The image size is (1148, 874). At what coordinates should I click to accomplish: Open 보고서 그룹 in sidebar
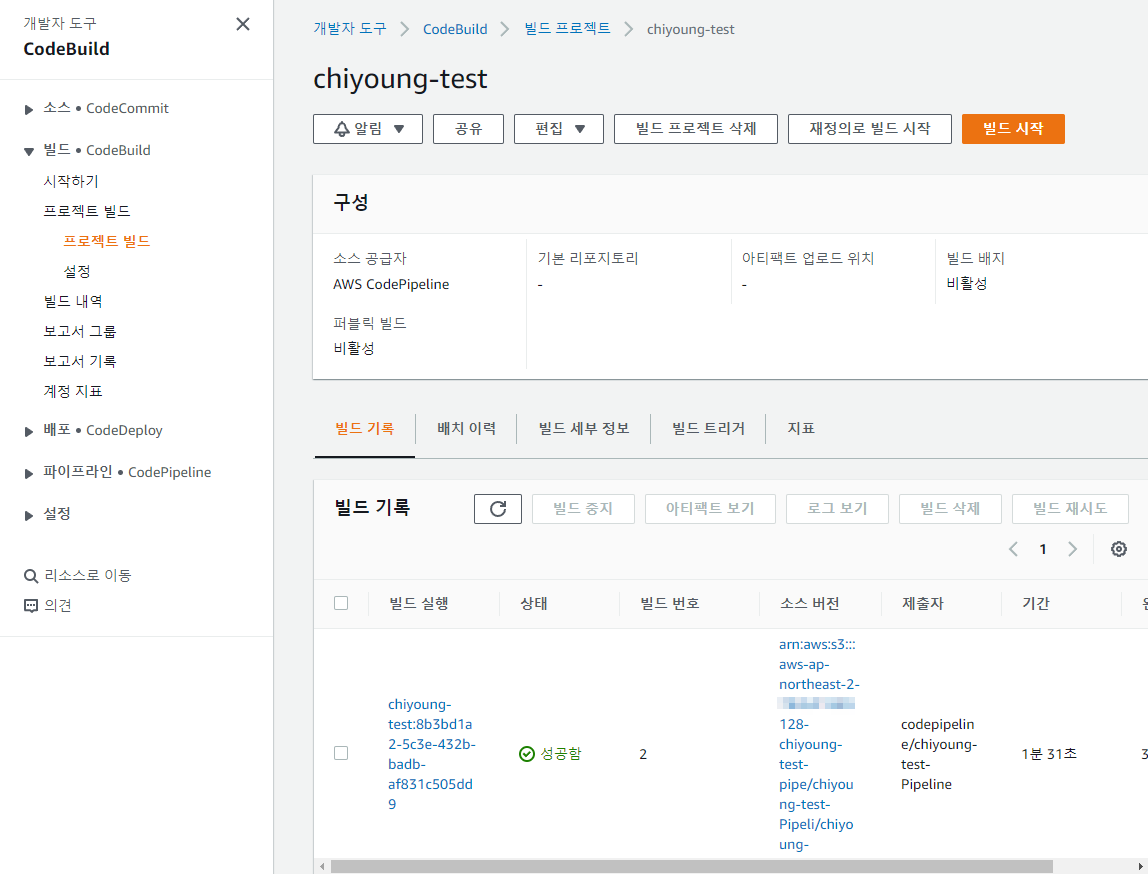(x=80, y=331)
